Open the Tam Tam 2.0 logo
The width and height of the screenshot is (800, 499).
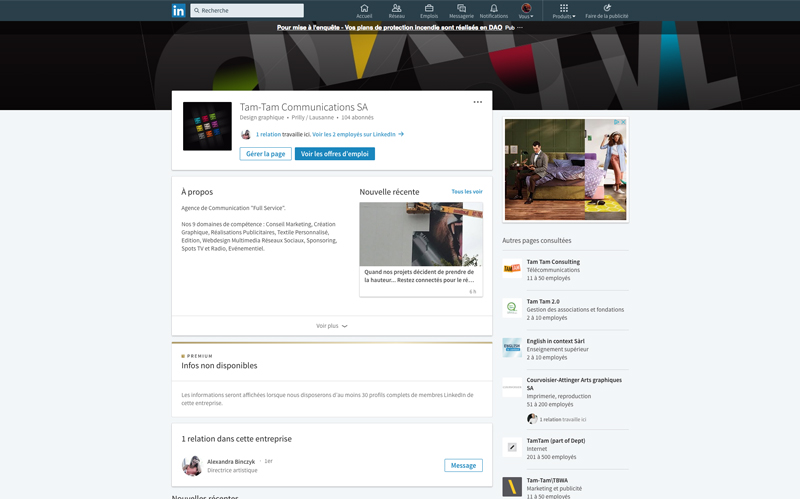click(512, 308)
